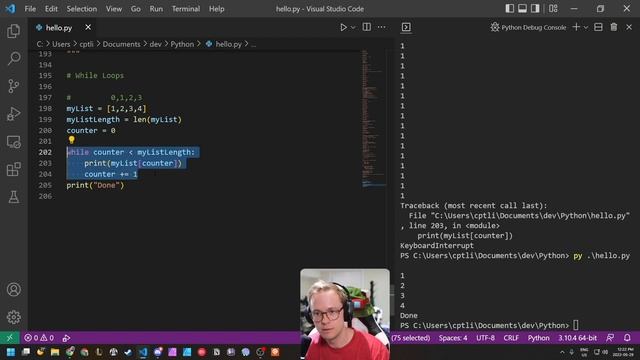
Task: Open the Go menu
Action: click(x=136, y=9)
